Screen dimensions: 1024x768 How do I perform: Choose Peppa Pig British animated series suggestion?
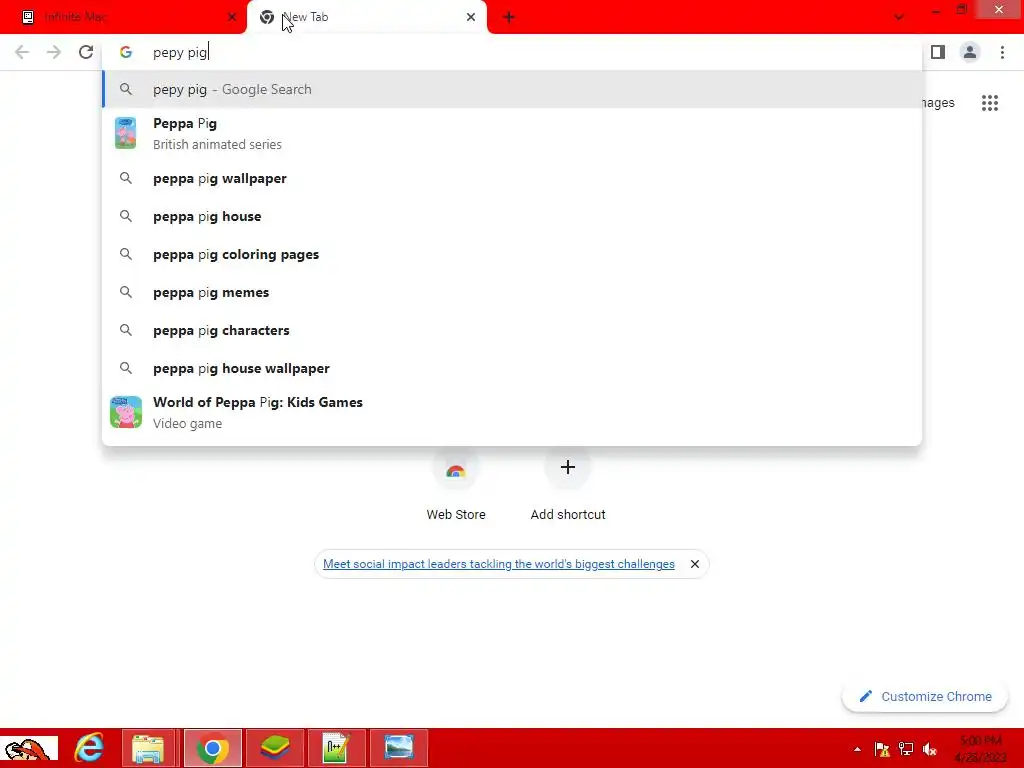click(512, 133)
